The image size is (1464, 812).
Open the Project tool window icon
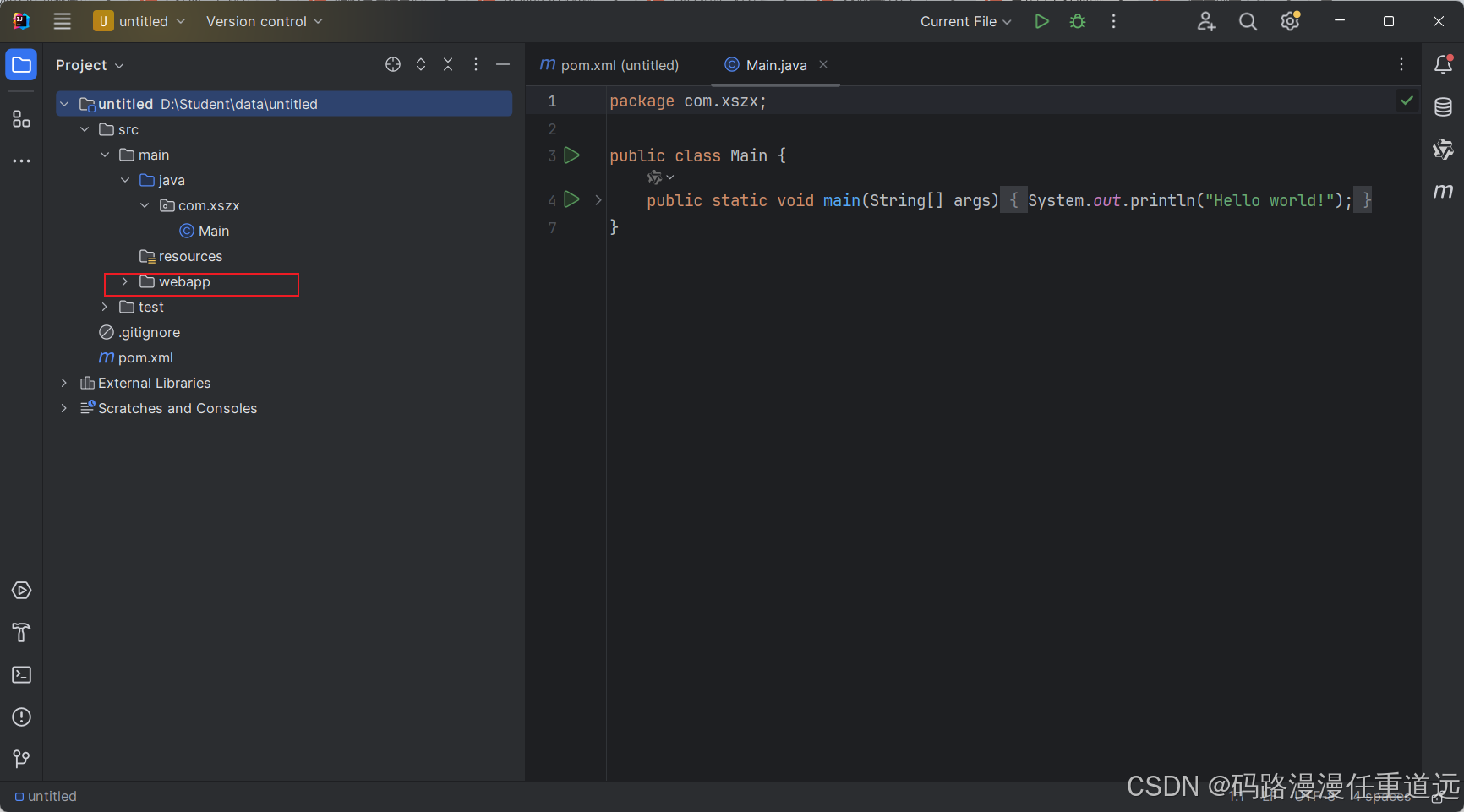click(21, 65)
